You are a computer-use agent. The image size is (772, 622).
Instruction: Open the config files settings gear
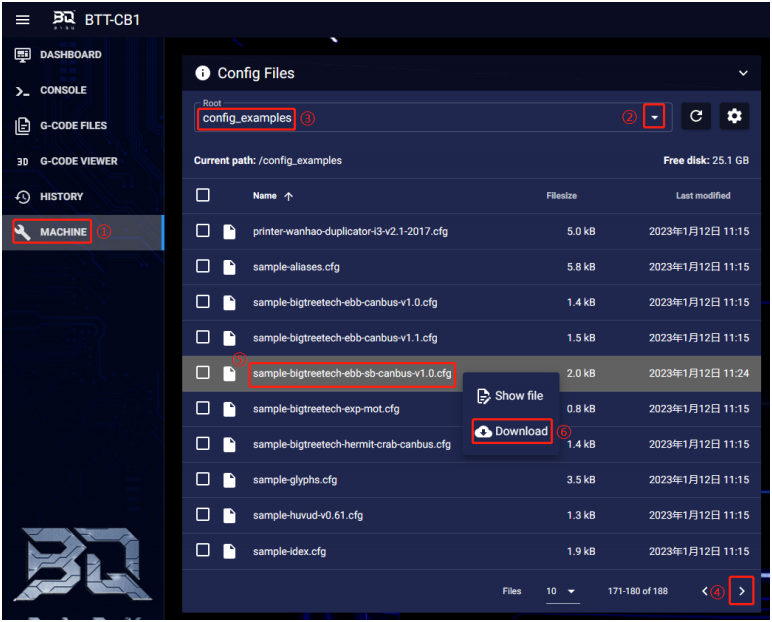pyautogui.click(x=735, y=117)
